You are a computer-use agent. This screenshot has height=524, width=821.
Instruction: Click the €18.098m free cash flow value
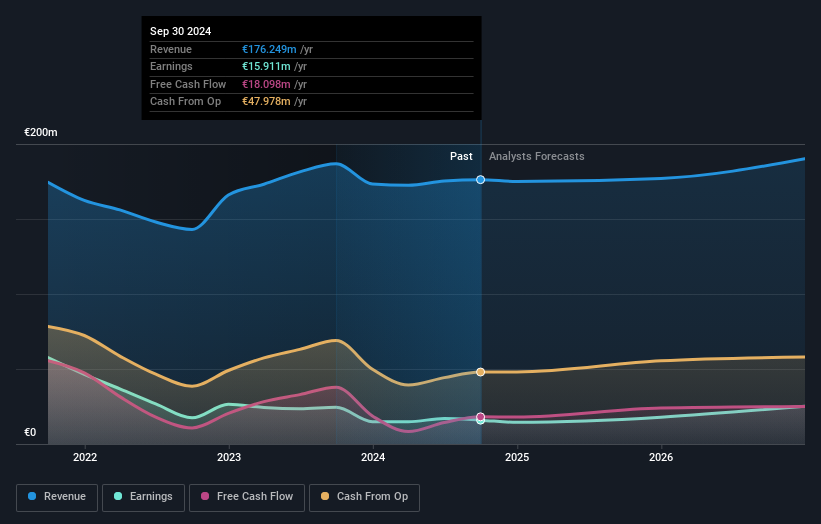[x=266, y=84]
